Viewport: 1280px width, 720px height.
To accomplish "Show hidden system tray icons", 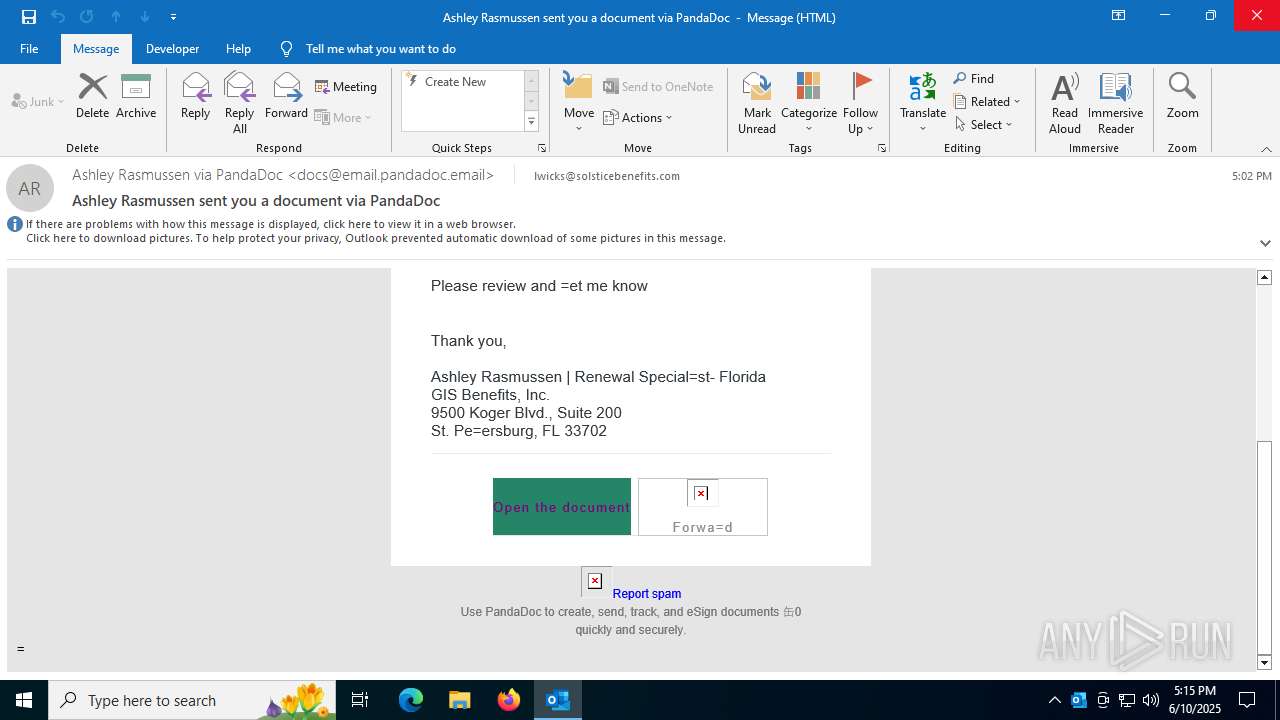I will pos(1054,700).
